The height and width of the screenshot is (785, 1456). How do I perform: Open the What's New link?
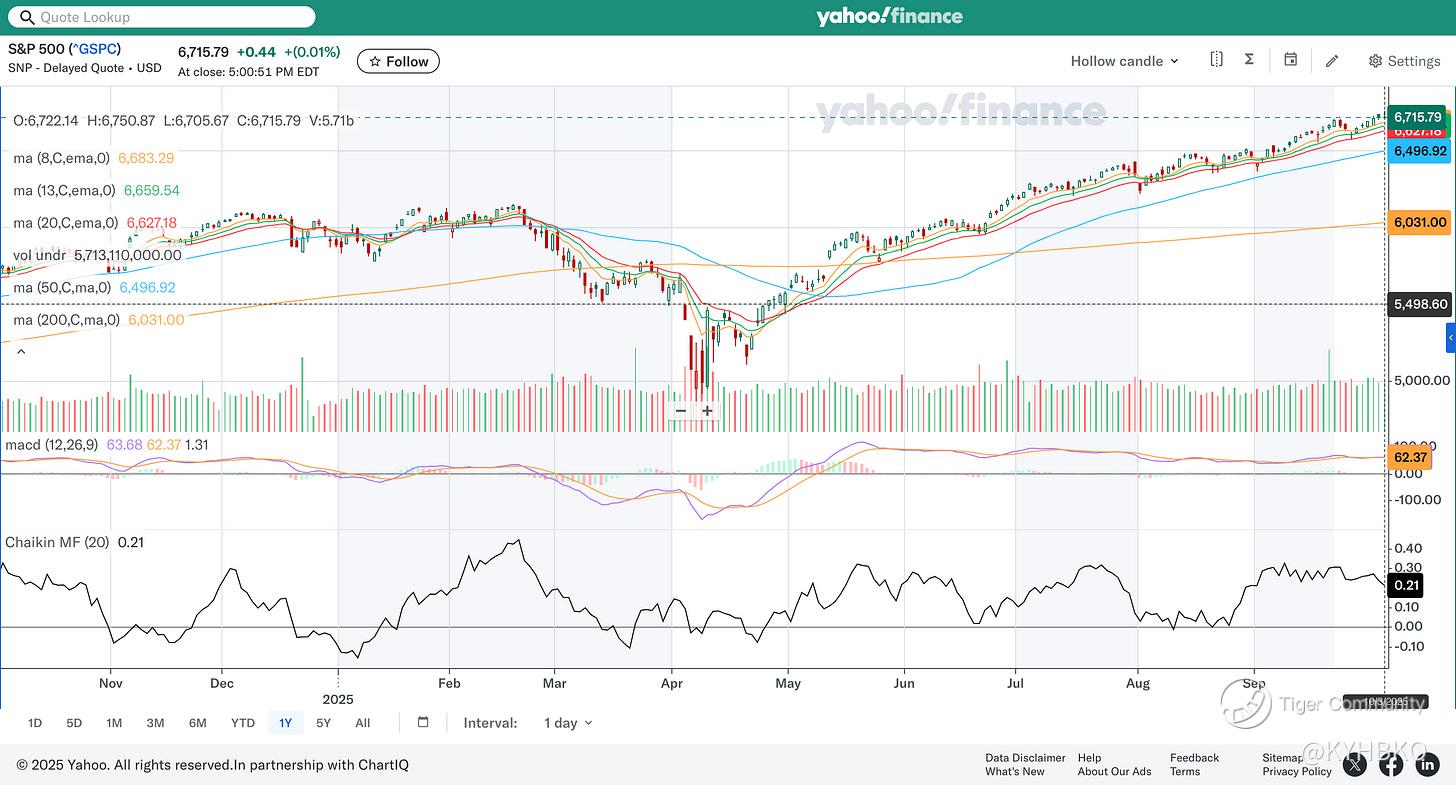[x=1015, y=771]
